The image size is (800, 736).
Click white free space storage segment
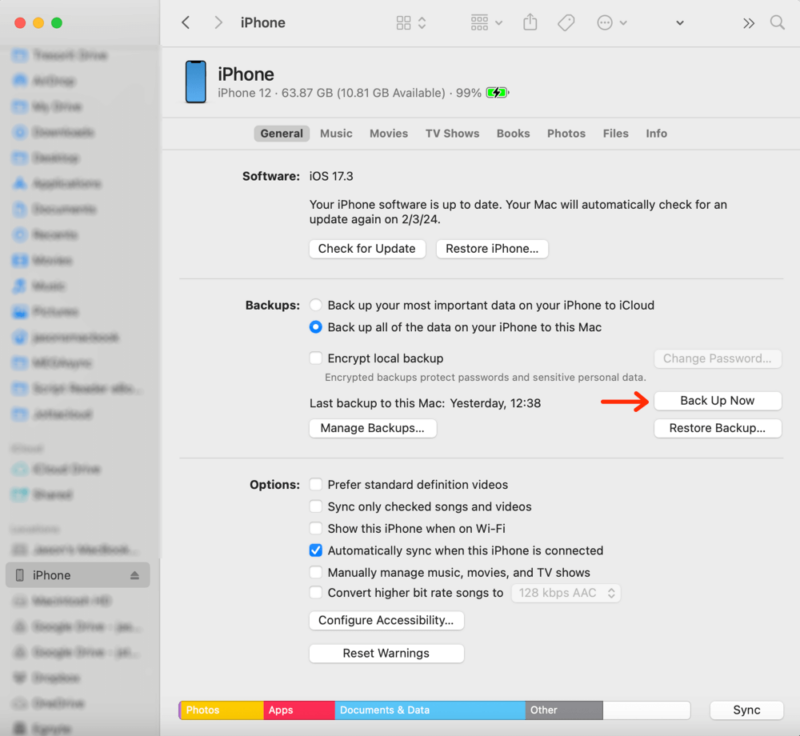click(x=646, y=710)
